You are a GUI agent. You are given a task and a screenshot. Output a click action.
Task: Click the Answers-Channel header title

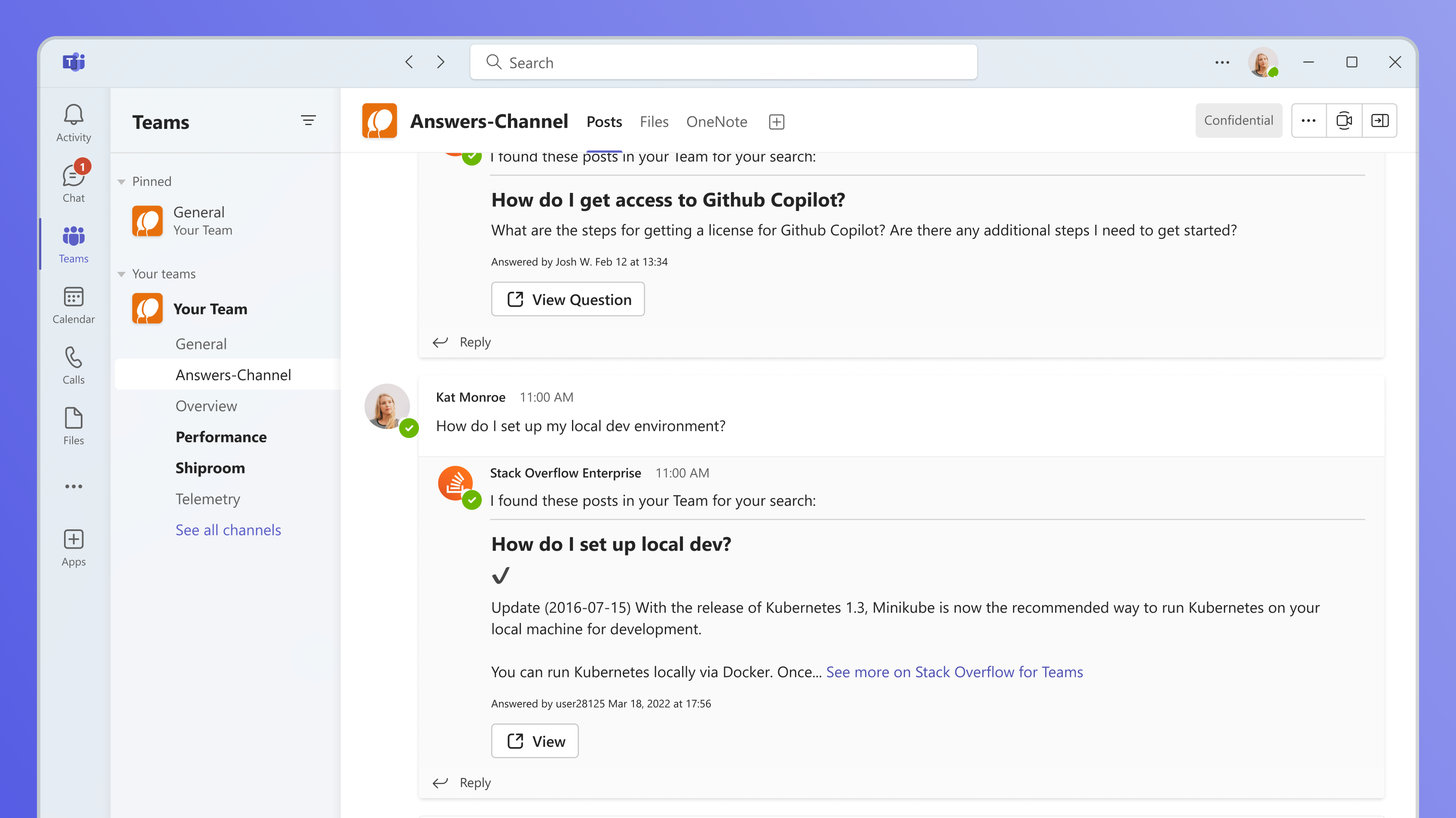tap(489, 121)
